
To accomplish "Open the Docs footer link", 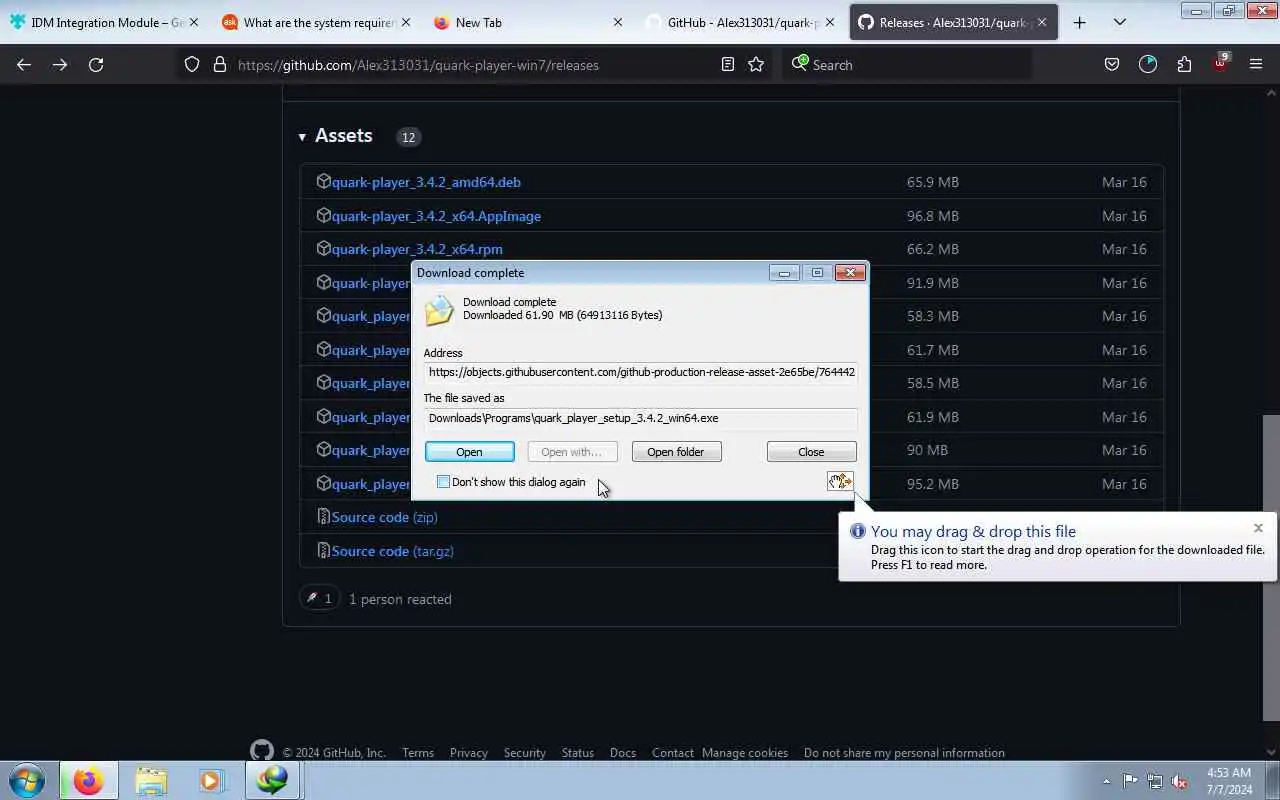I will pyautogui.click(x=623, y=753).
